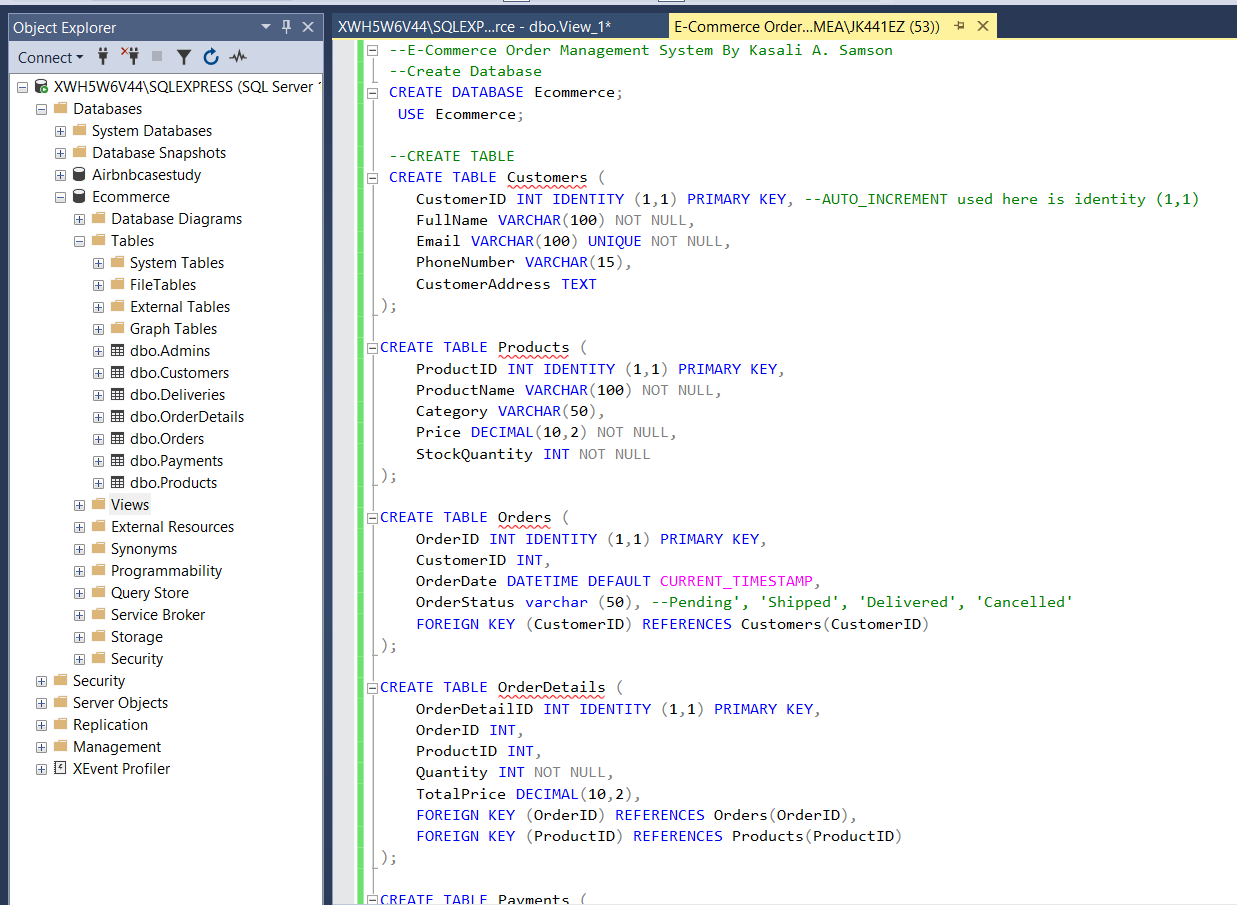Click the Management folder icon

(60, 746)
